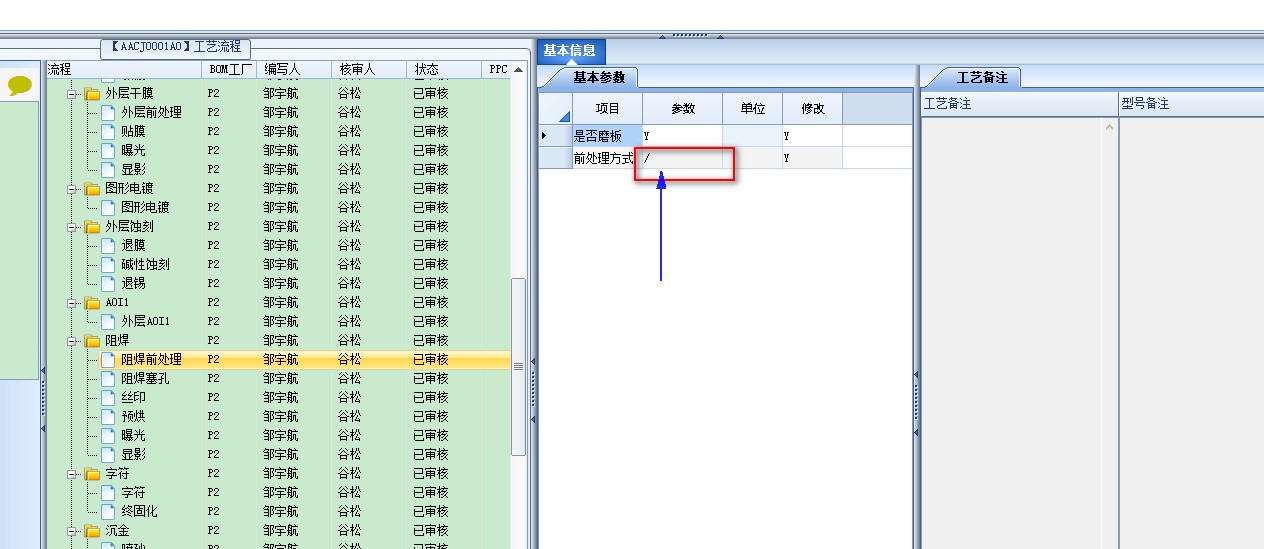
Task: Click the 沉金 folder icon
Action: [93, 530]
